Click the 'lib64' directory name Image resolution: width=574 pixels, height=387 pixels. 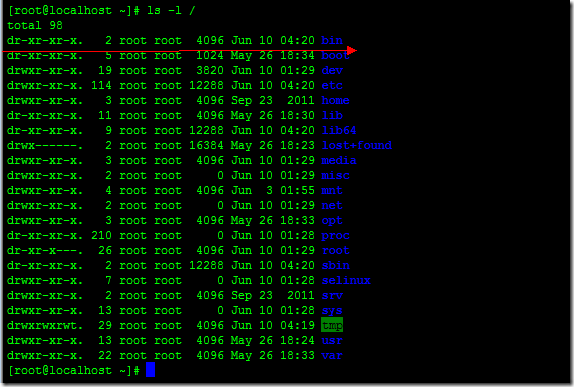pos(339,130)
